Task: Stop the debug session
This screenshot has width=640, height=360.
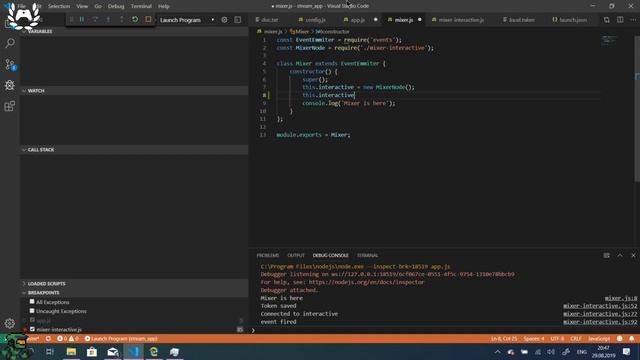Action: (148, 20)
